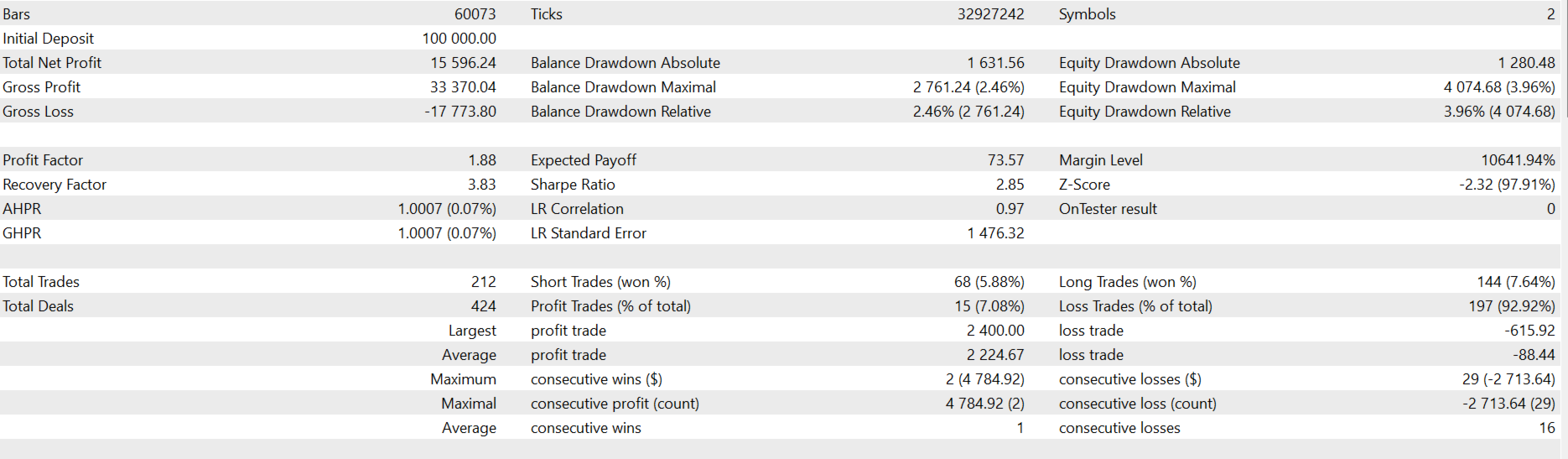Viewport: 1568px width, 459px height.
Task: Click the Long Trades value 144 (7.64%)
Action: pyautogui.click(x=1515, y=282)
